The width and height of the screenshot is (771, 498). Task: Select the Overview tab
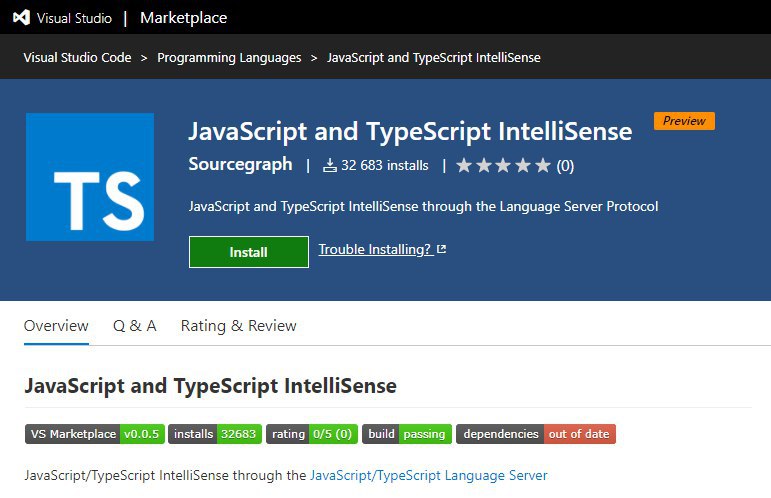[56, 326]
